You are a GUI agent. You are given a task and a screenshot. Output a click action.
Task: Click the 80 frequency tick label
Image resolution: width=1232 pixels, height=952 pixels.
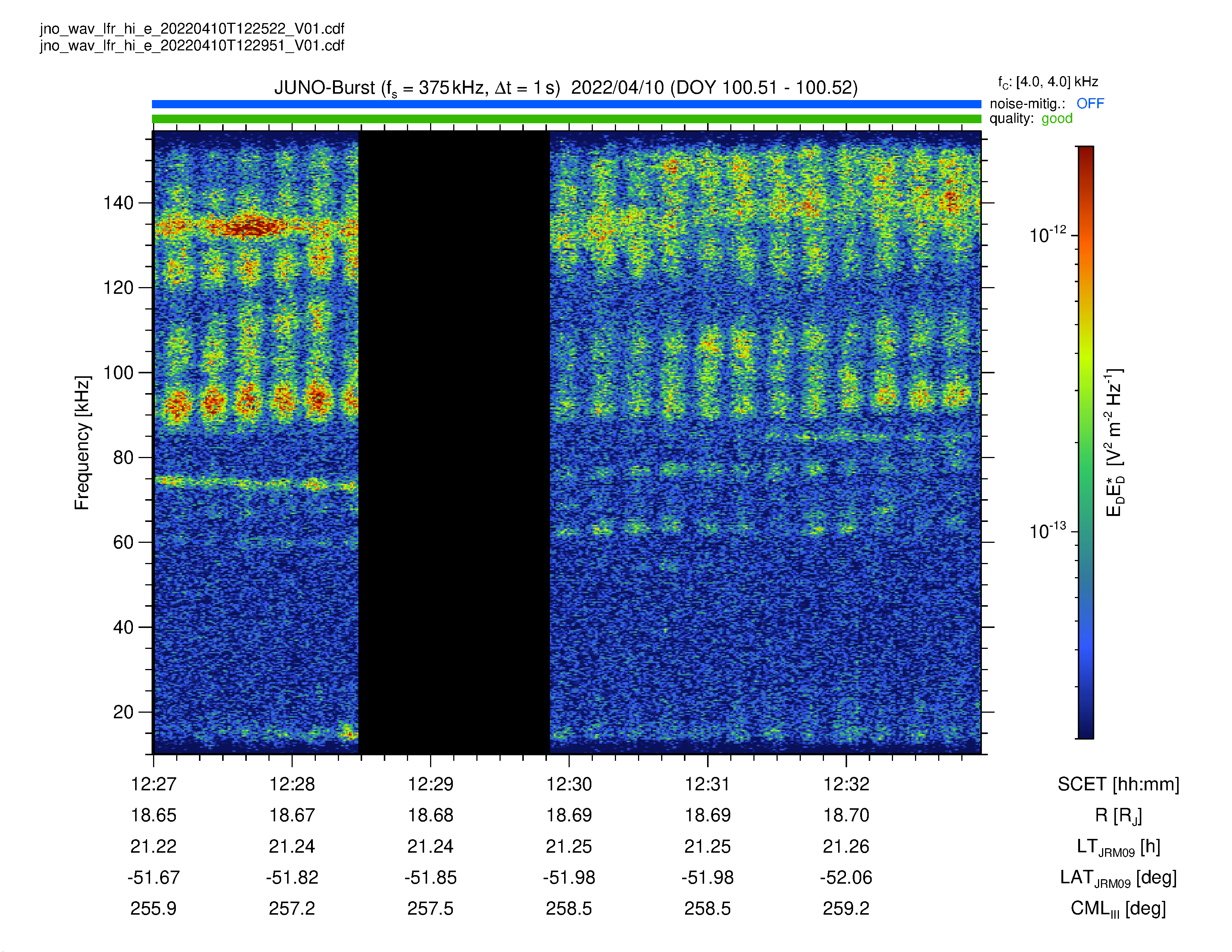(123, 457)
